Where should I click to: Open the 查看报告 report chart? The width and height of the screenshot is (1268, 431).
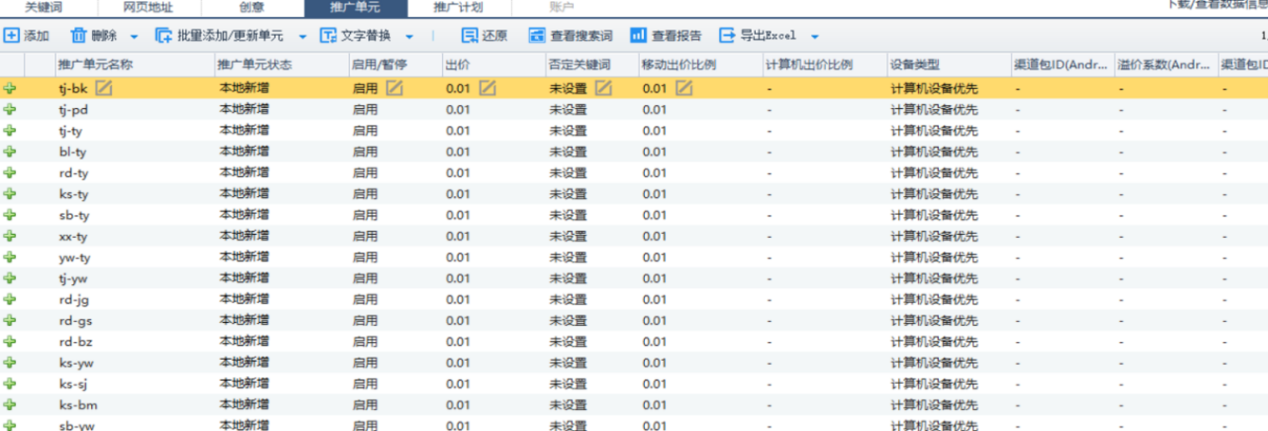point(666,36)
